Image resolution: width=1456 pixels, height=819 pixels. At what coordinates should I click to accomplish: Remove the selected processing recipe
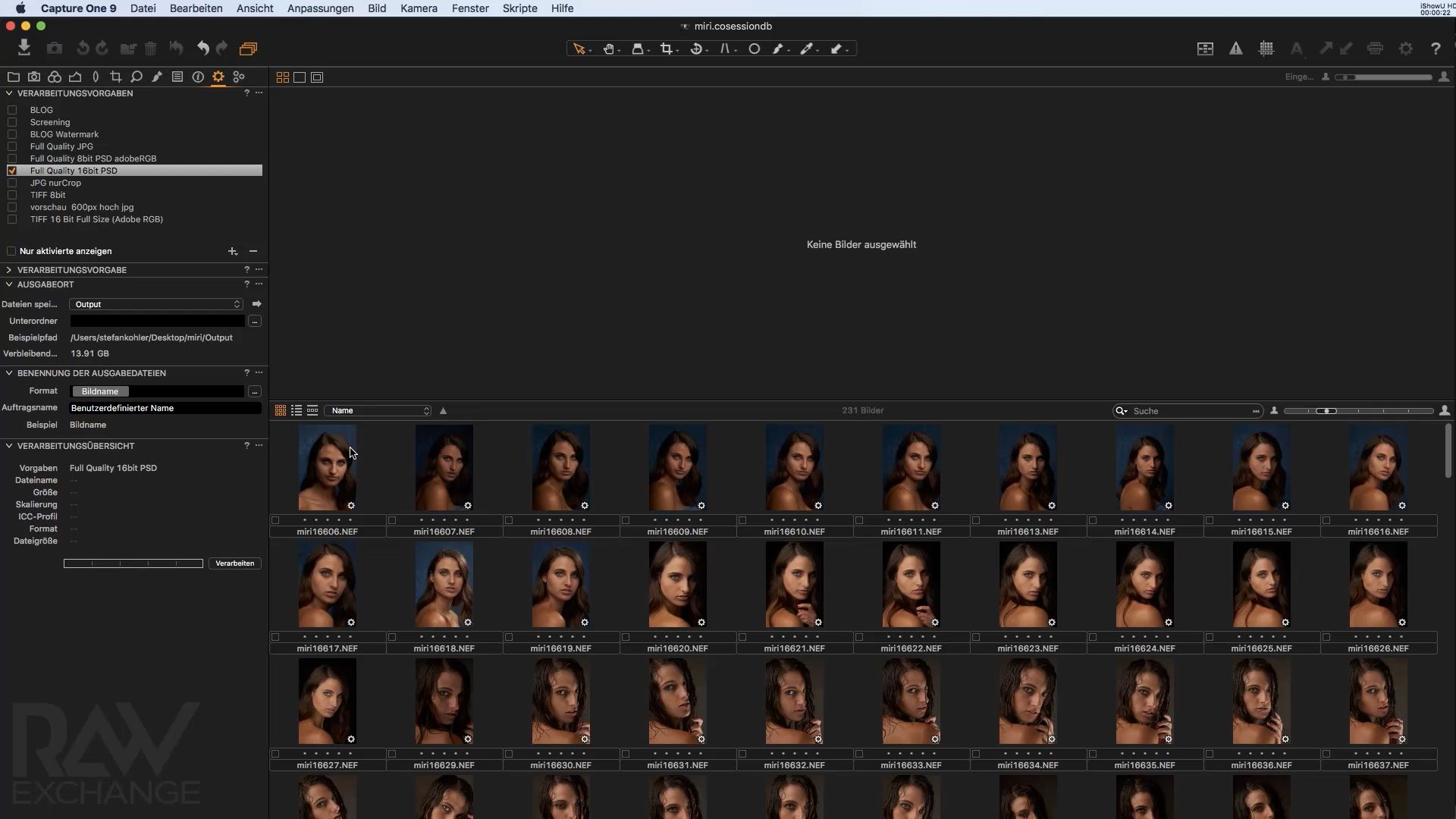253,251
